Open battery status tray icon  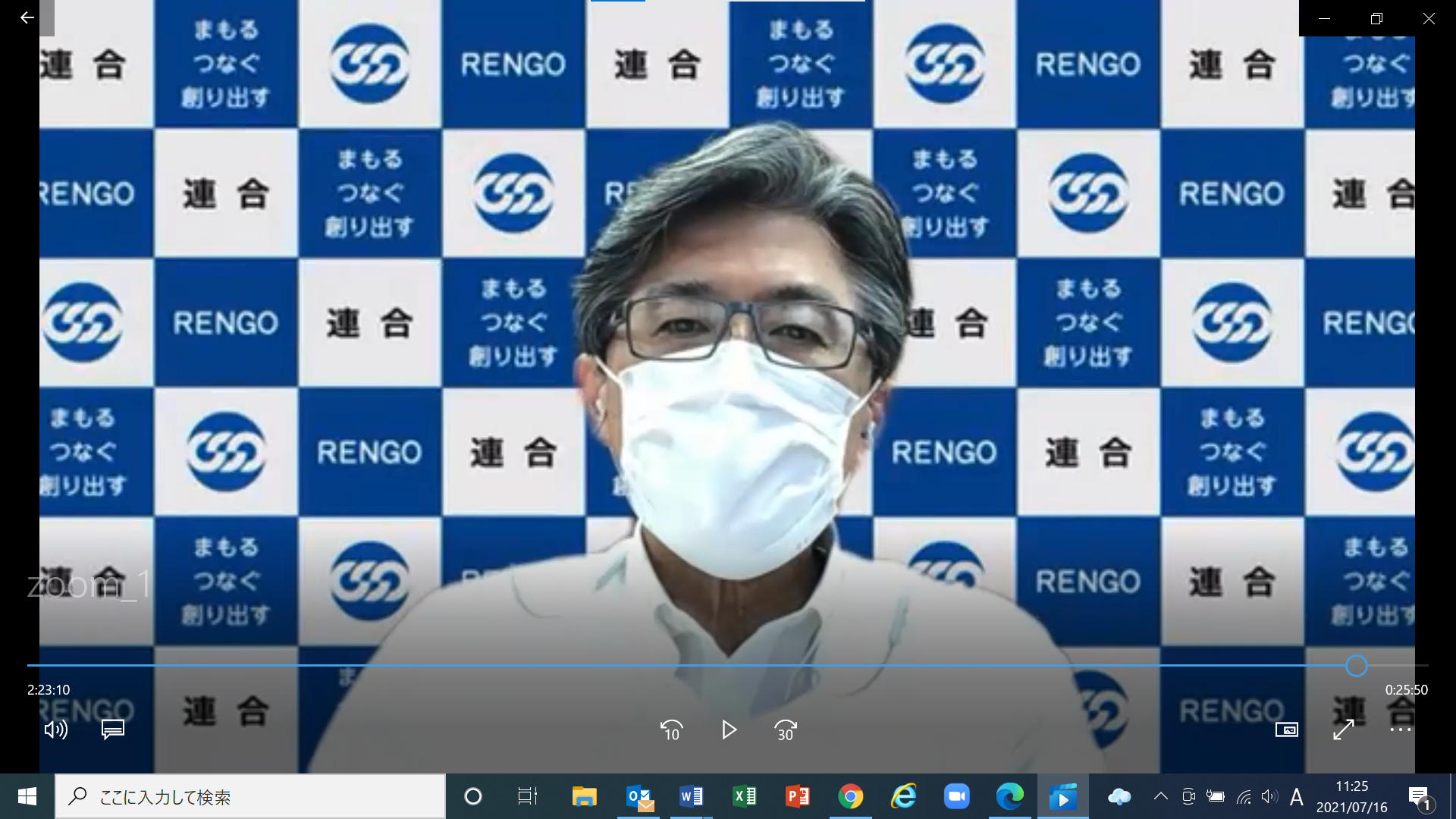point(1216,796)
